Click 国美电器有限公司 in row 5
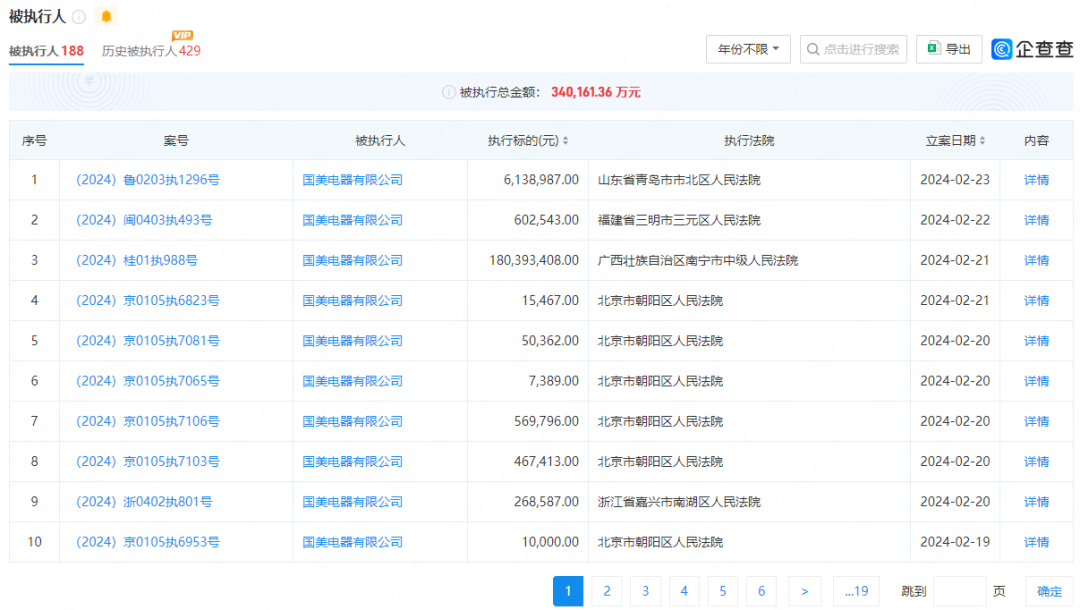This screenshot has height=610, width=1080. 352,341
